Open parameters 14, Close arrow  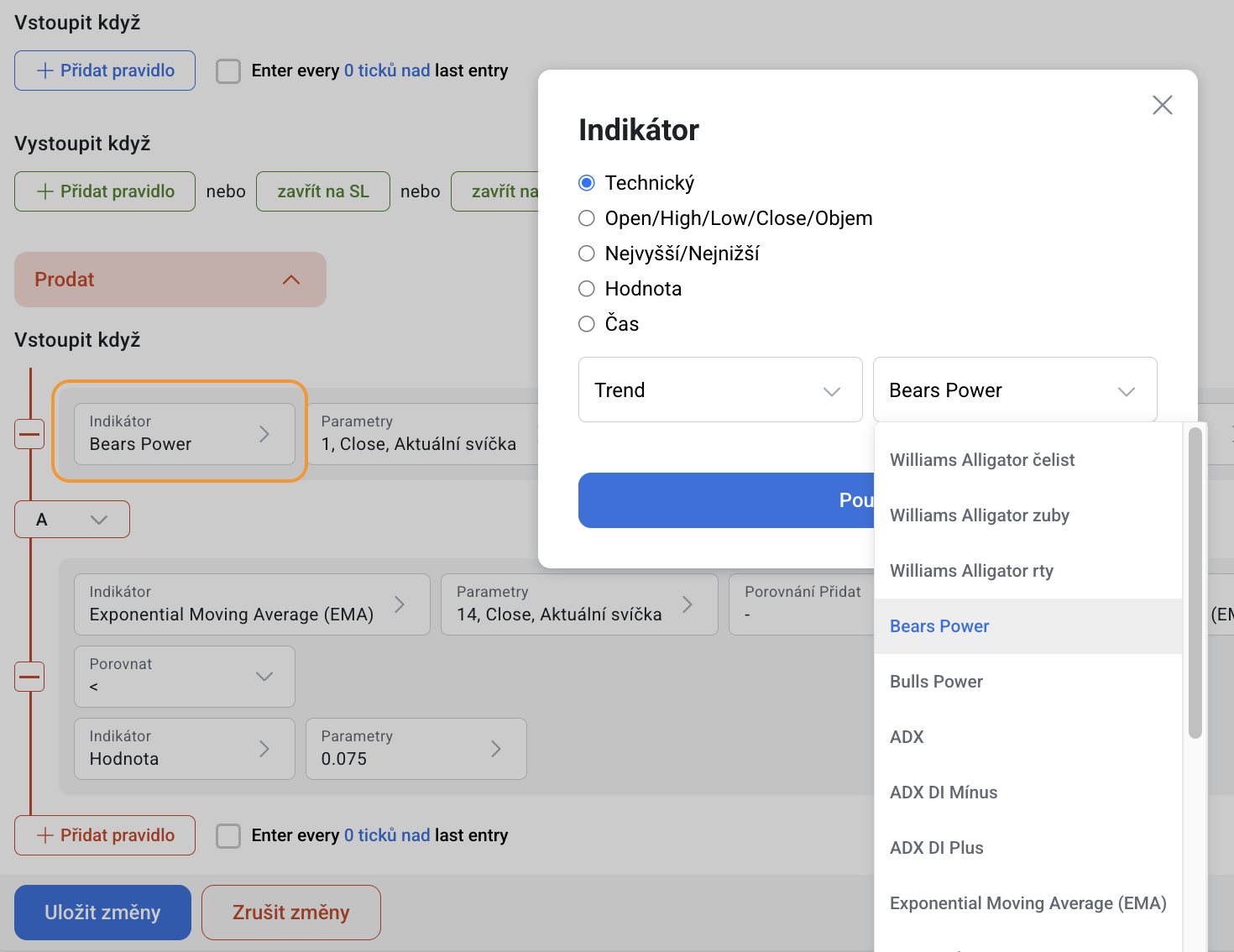coord(688,604)
